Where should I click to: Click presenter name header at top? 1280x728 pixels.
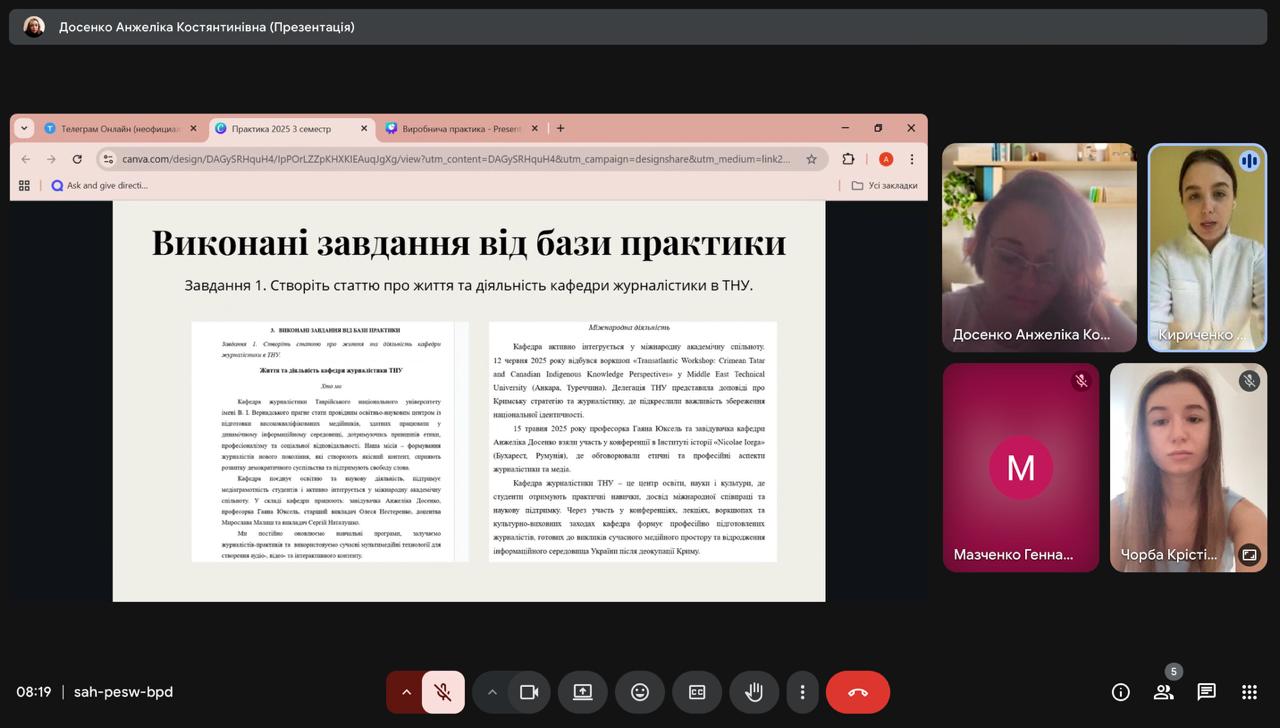pos(206,27)
